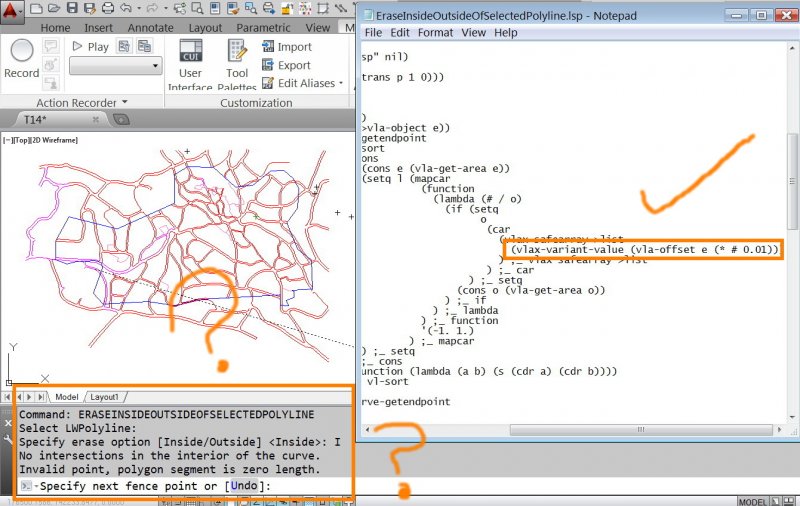Screen dimensions: 800x506
Task: Open the CUI User Interface editor
Action: [190, 64]
